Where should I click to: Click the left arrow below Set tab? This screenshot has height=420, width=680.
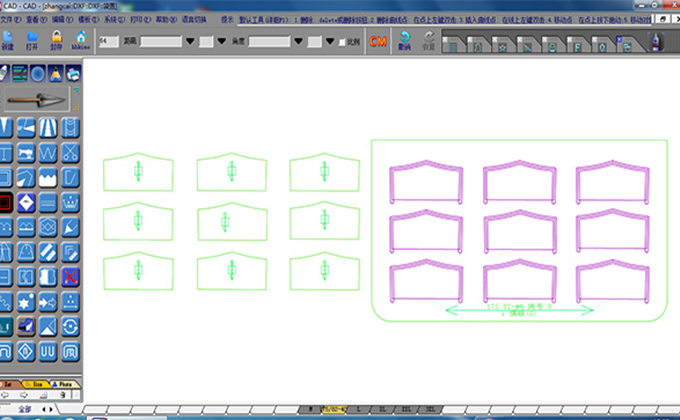(5, 395)
